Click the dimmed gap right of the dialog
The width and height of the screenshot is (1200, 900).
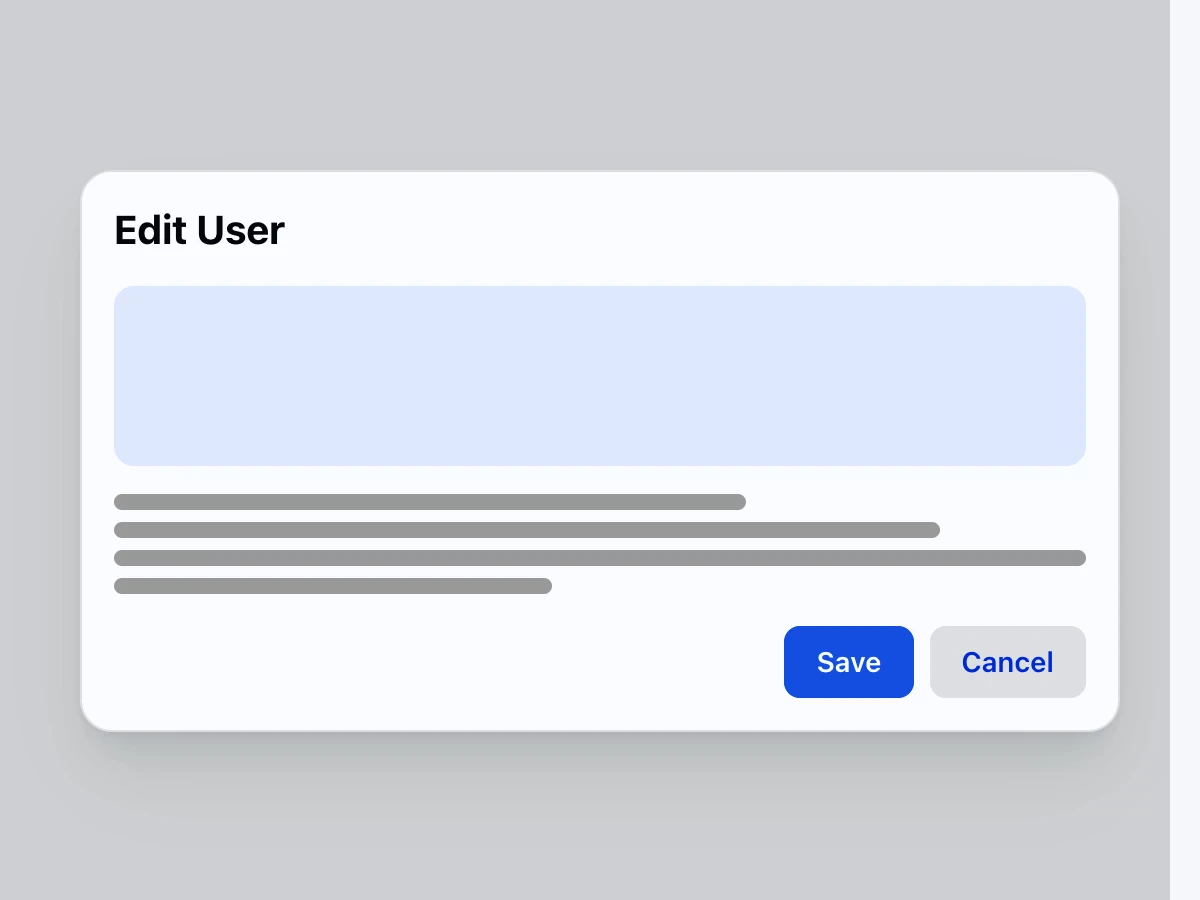pos(1144,450)
